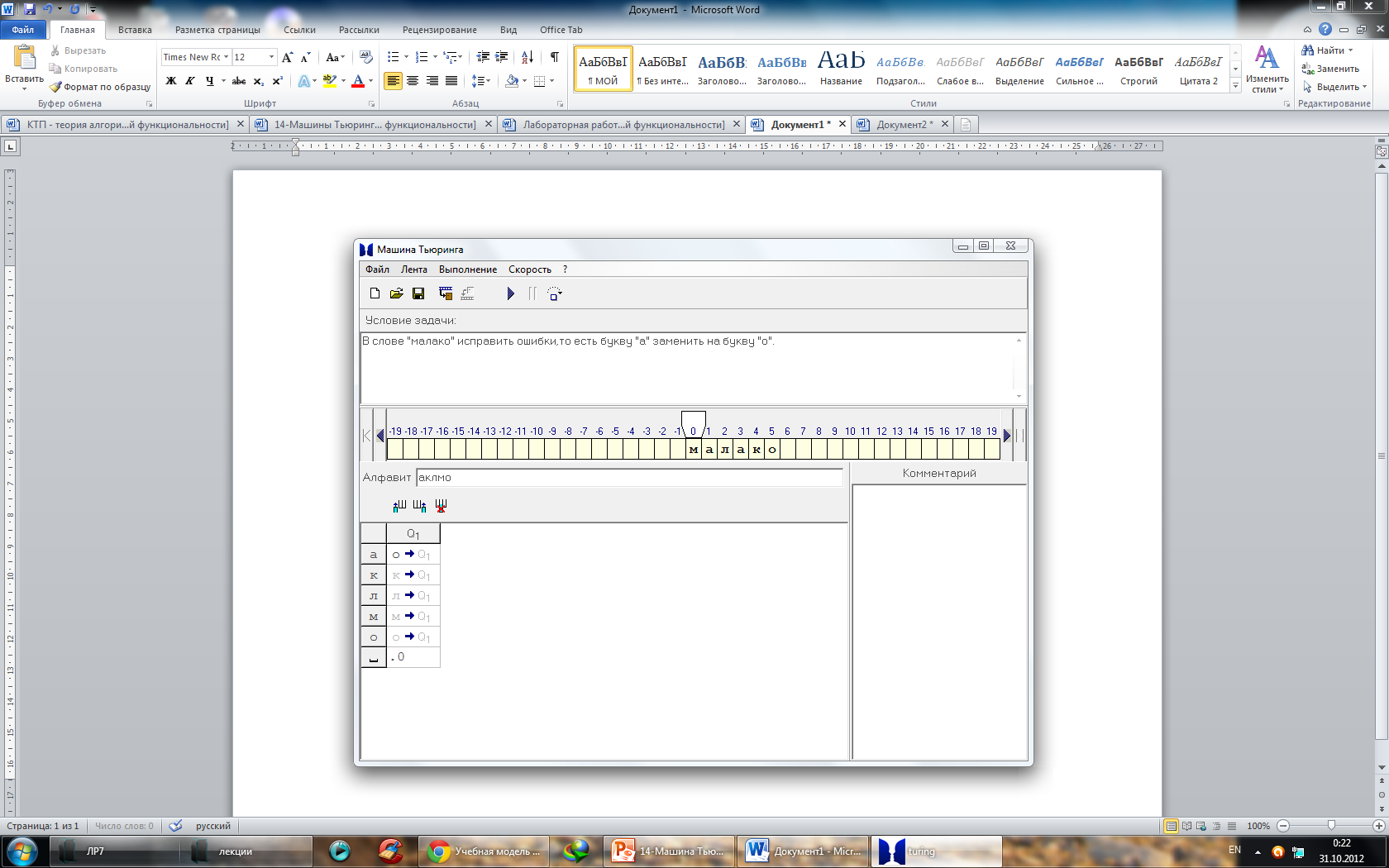Open the font size dropdown showing 12
Screen dimensions: 1389x868
(271, 57)
